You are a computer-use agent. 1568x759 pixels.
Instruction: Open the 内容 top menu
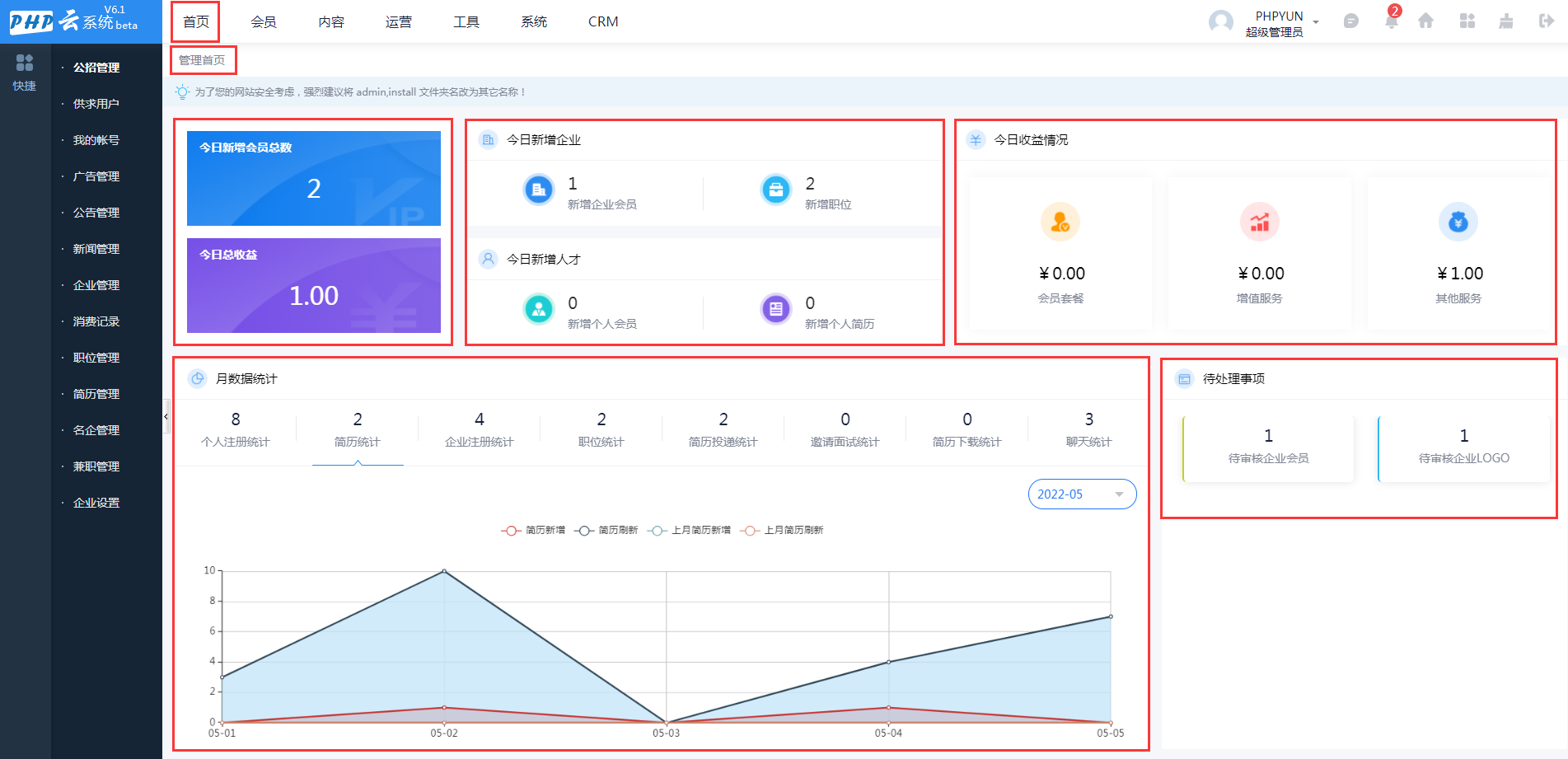coord(331,21)
